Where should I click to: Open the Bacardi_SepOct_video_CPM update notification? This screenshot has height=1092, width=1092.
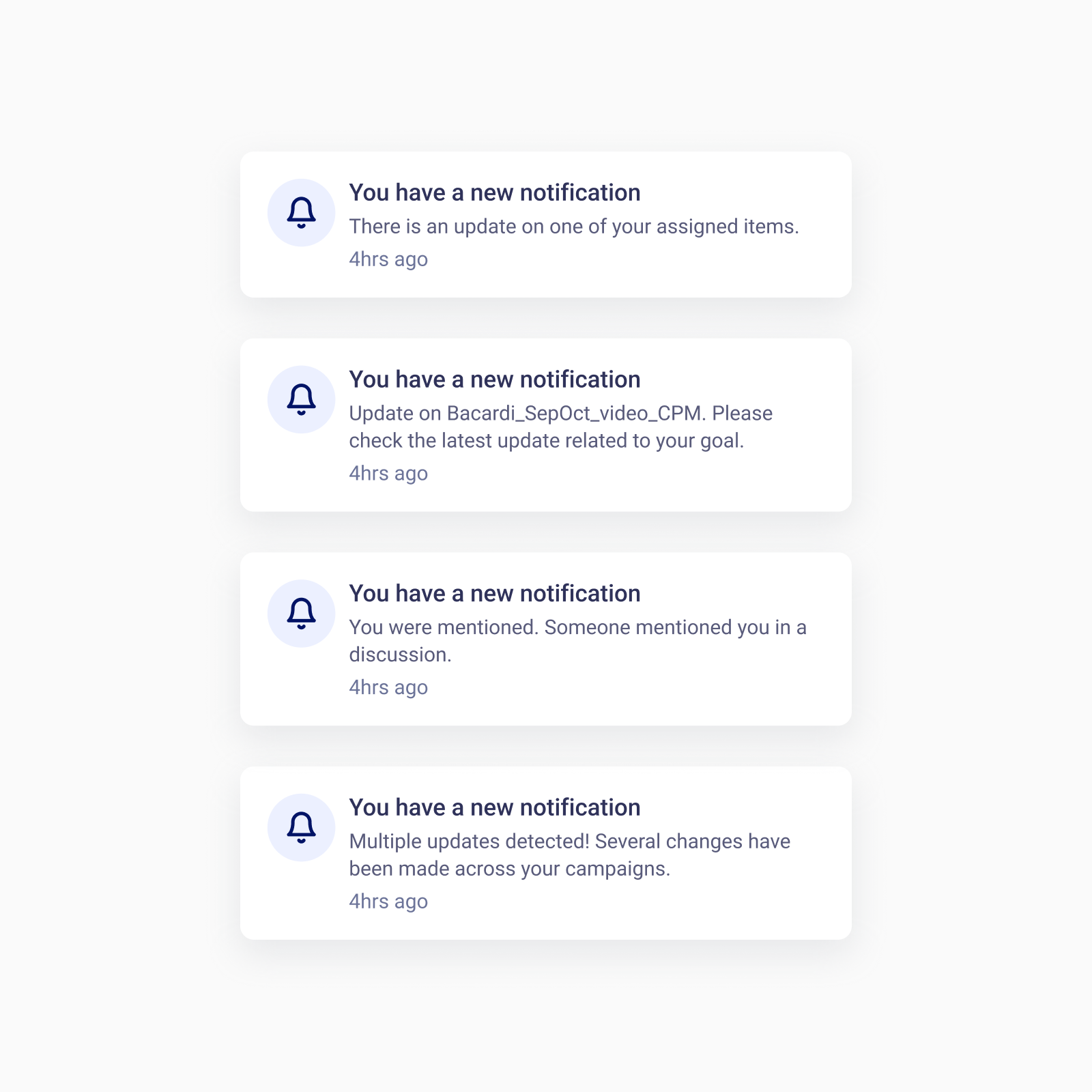tap(546, 423)
